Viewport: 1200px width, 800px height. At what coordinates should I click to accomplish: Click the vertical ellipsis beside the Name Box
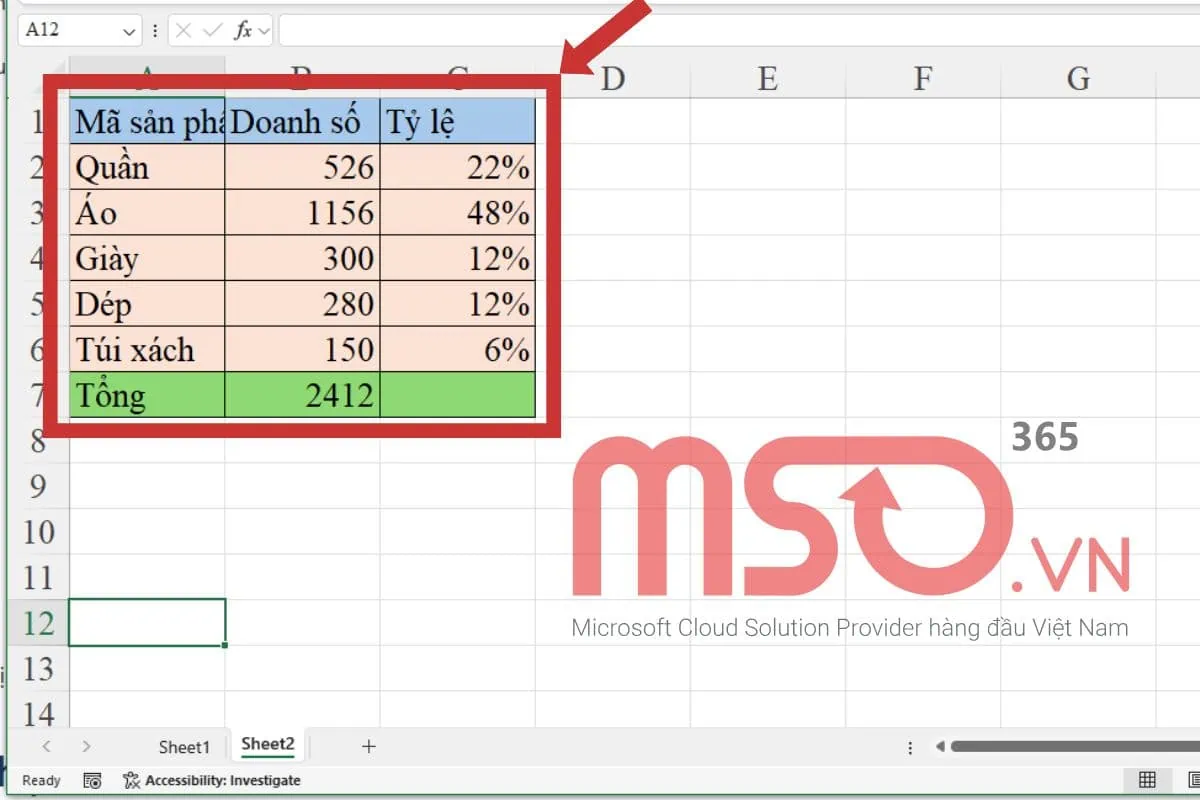pos(156,30)
